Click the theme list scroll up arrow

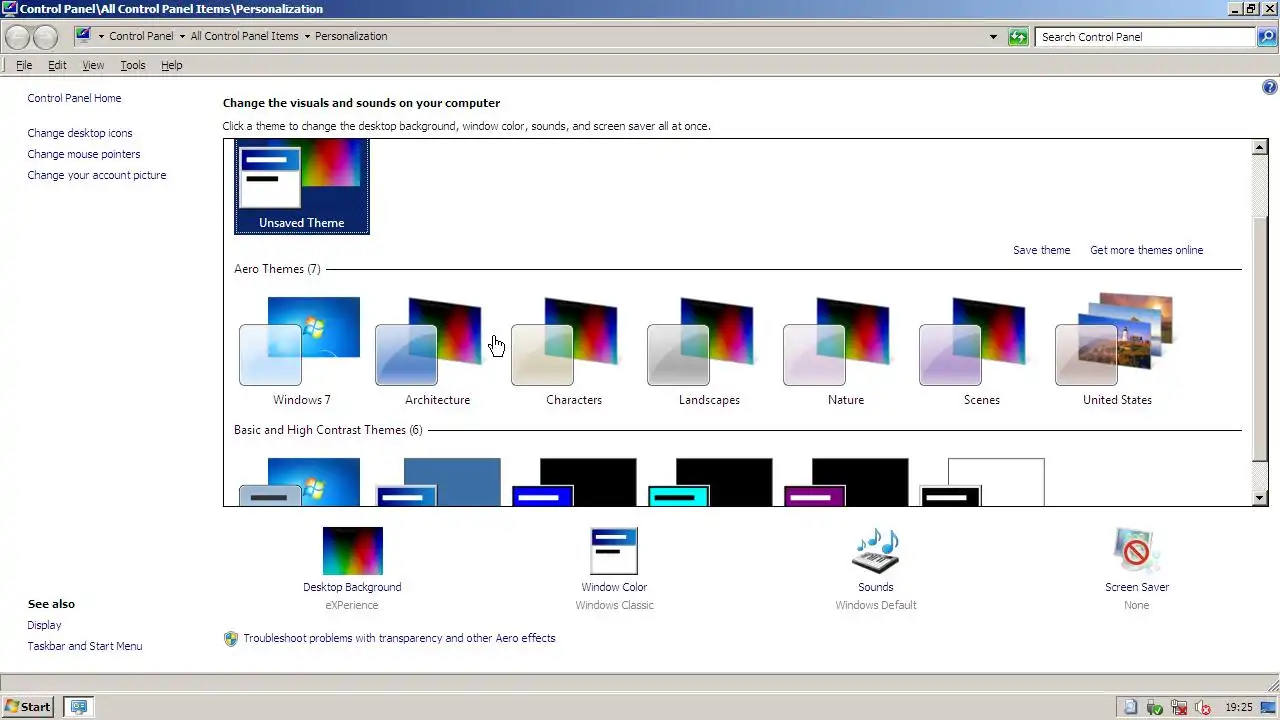click(1260, 148)
